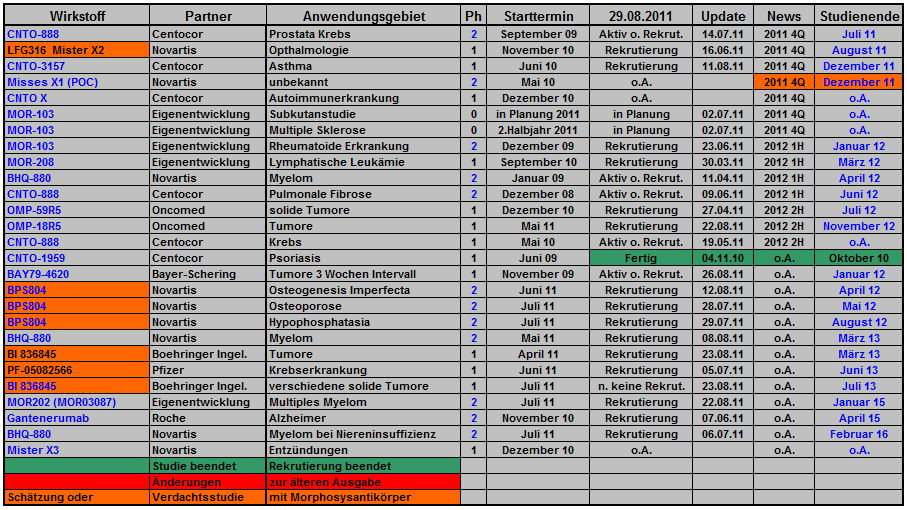Select the Roche partner cell
Viewport: 907px width, 510px height.
[x=208, y=419]
